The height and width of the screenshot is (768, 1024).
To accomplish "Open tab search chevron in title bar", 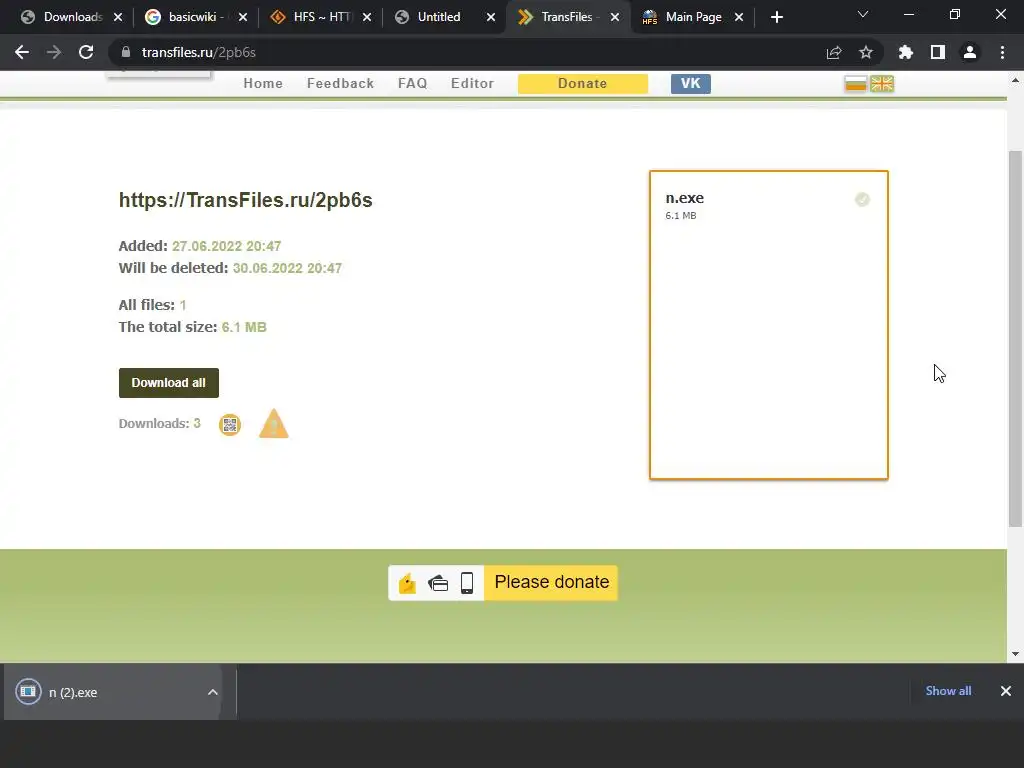I will 863,14.
